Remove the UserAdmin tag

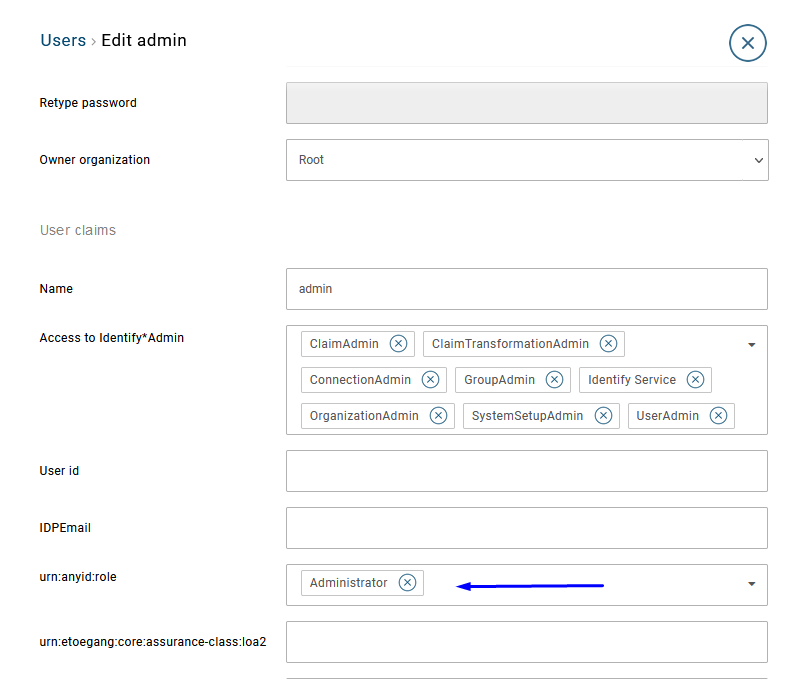718,416
